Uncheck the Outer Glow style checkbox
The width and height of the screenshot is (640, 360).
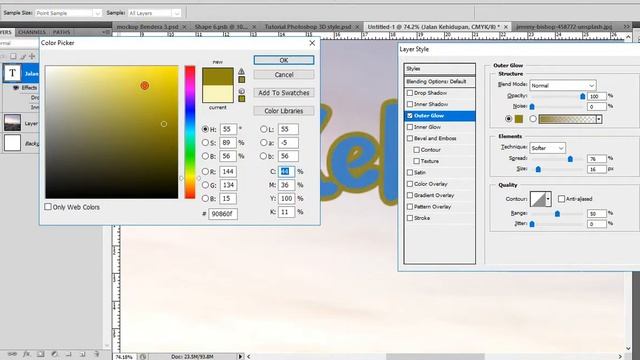[x=410, y=116]
